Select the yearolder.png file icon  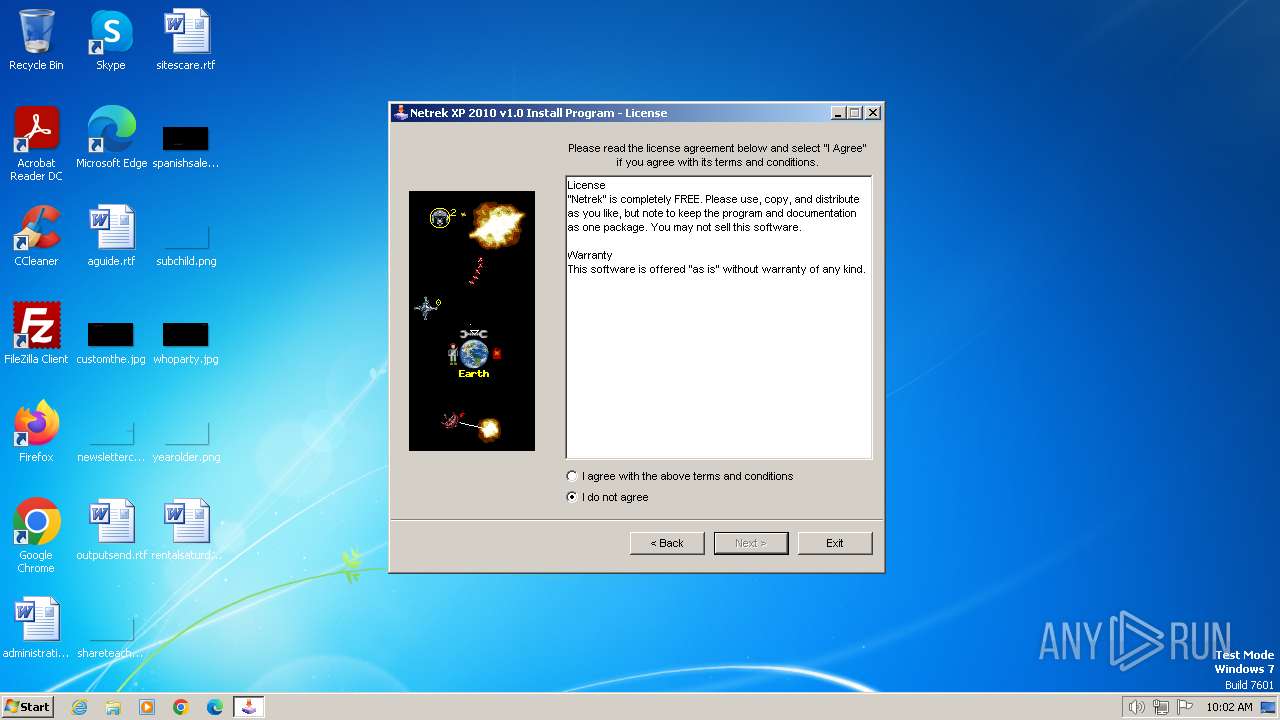pos(186,439)
